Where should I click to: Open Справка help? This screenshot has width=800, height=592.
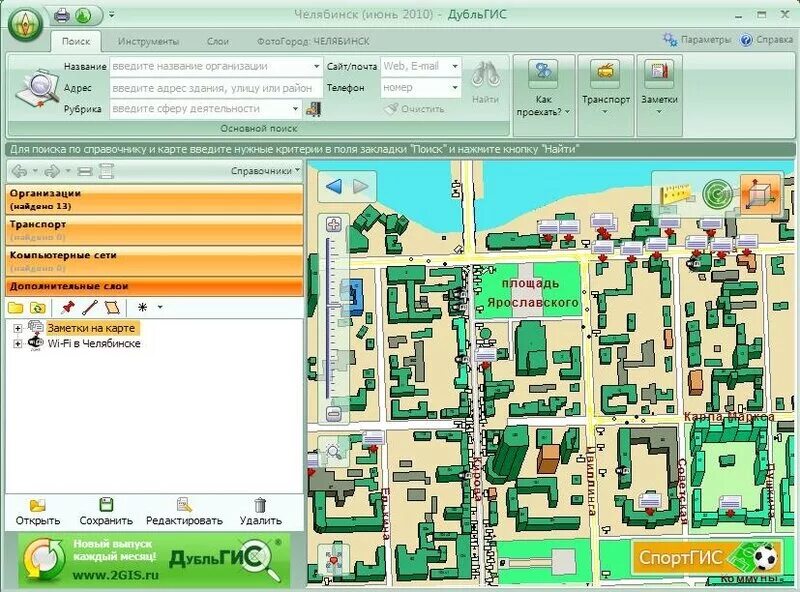point(766,39)
